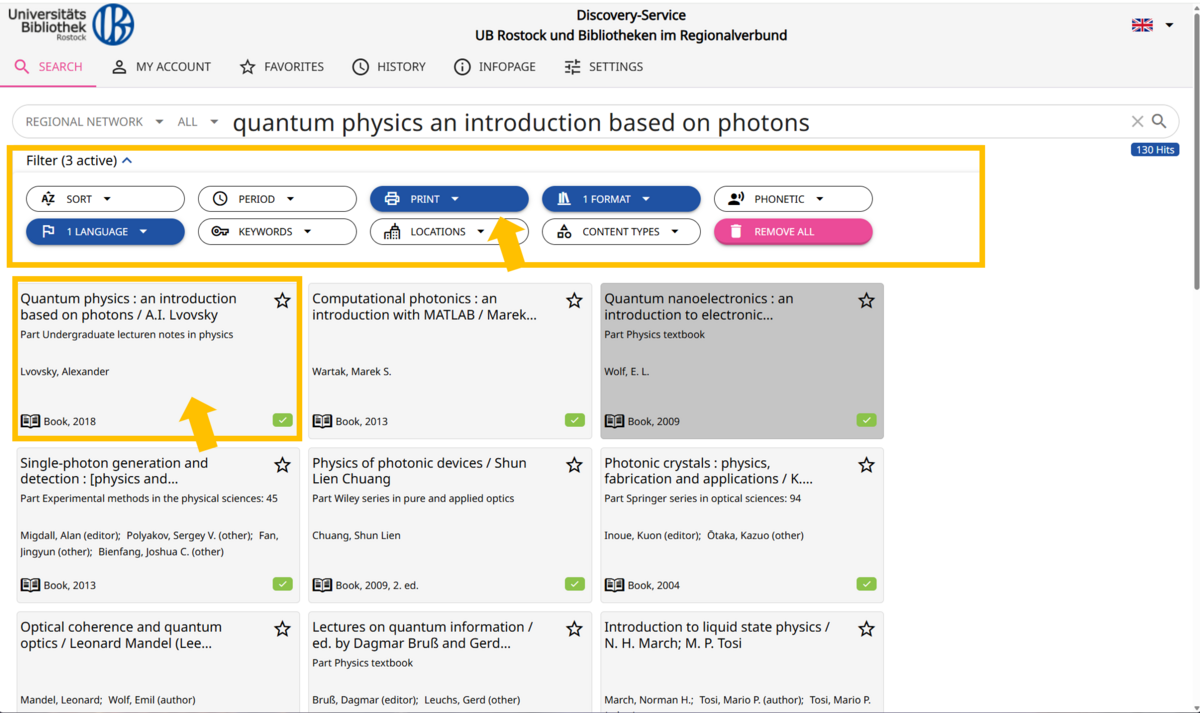Screen dimensions: 1200x713
Task: Click the pink Remove All trash button
Action: coord(792,231)
